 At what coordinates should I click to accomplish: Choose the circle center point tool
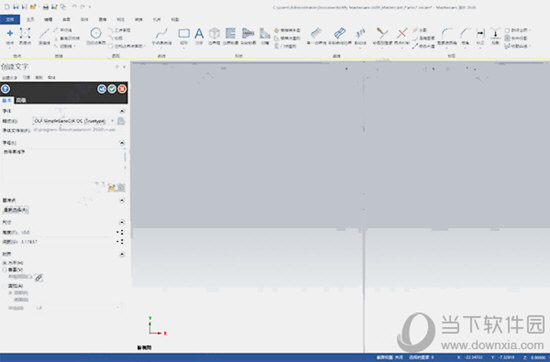(x=96, y=35)
